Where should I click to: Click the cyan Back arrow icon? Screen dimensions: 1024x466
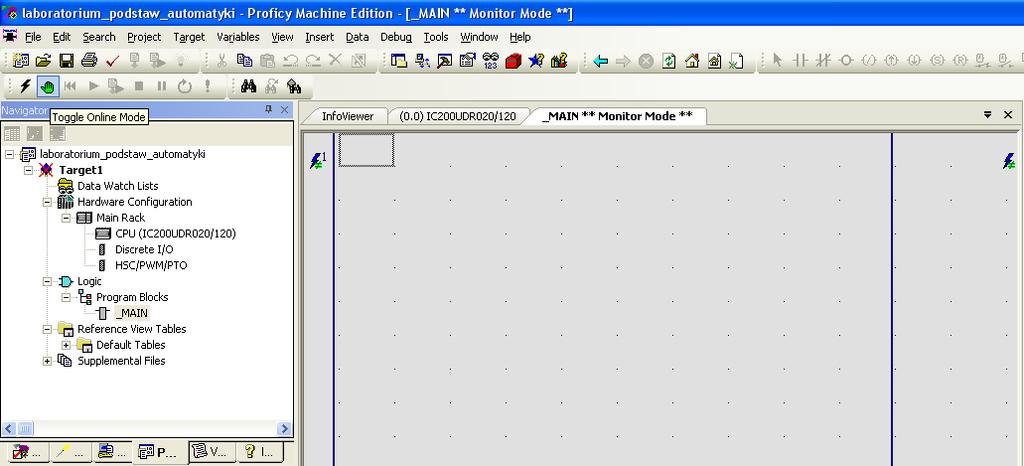[600, 61]
